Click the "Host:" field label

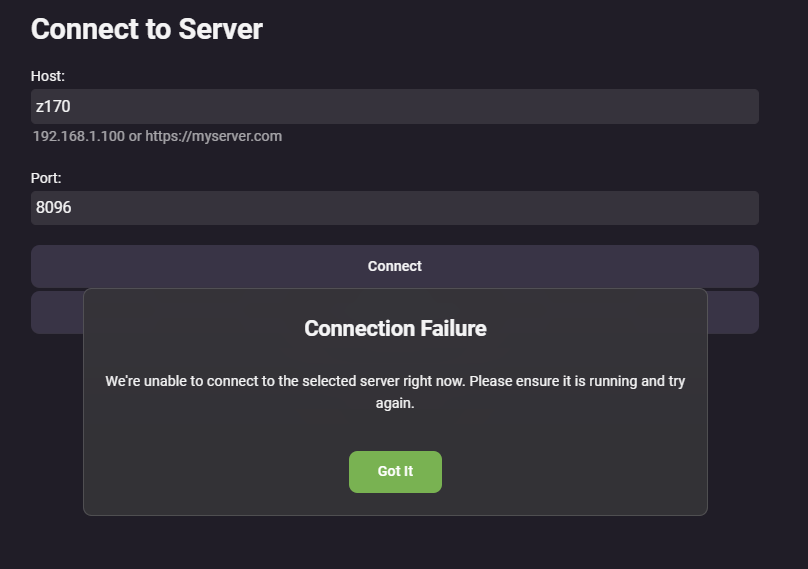click(48, 76)
